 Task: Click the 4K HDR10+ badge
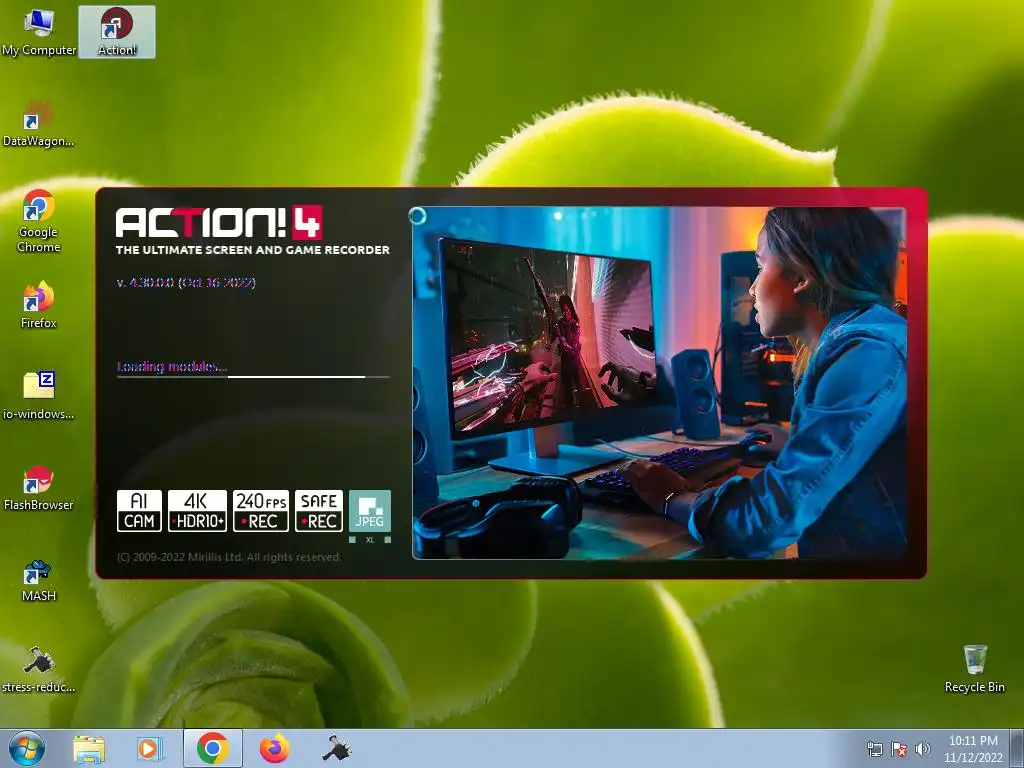[x=197, y=511]
